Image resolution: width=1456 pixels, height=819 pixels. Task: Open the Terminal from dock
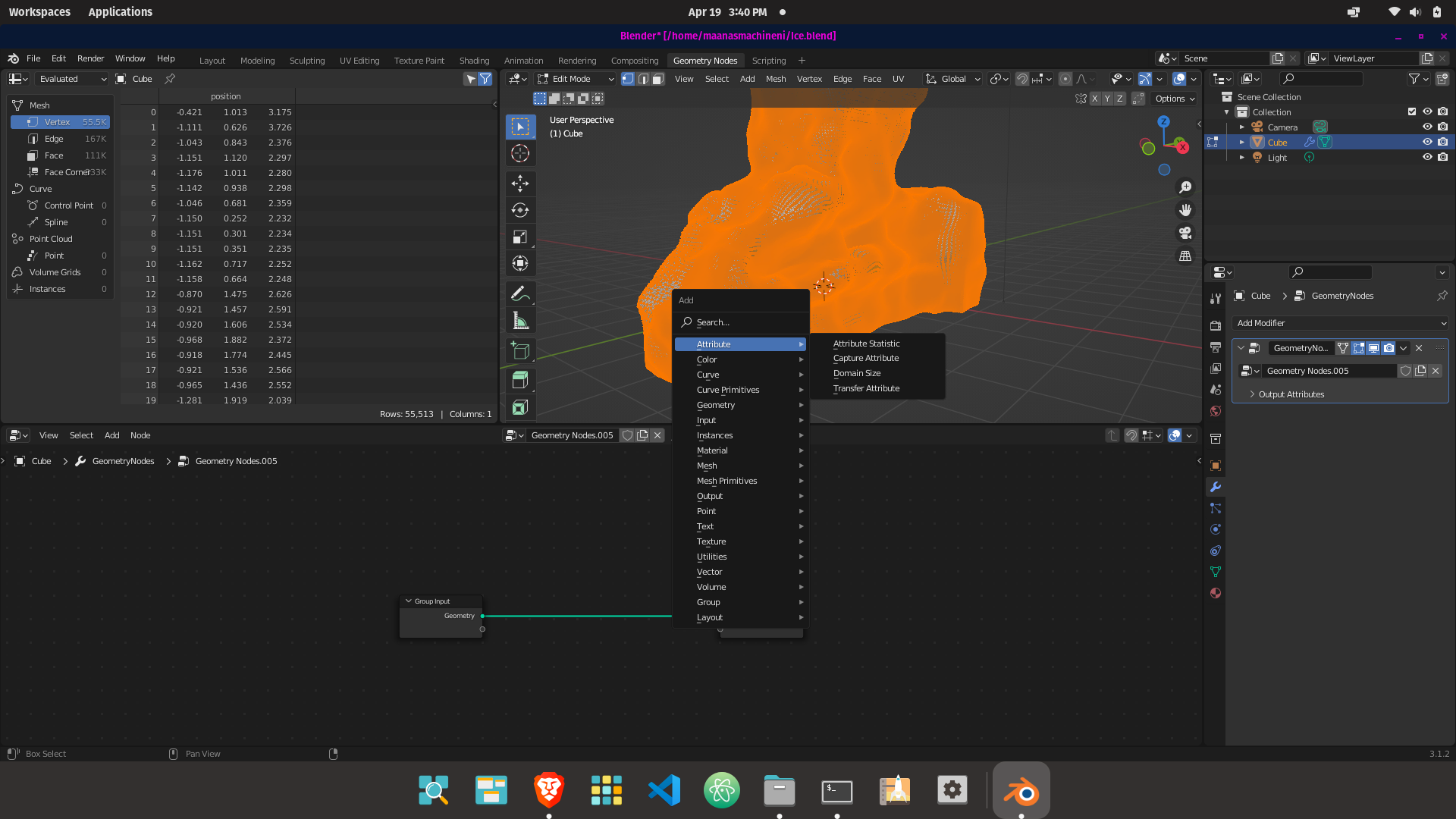pyautogui.click(x=837, y=790)
